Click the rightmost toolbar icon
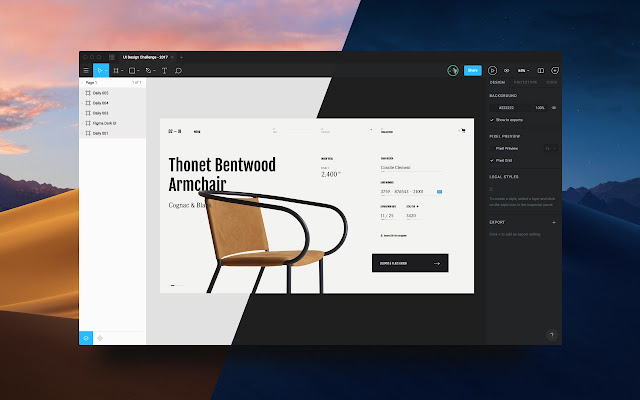The height and width of the screenshot is (400, 640). [555, 71]
